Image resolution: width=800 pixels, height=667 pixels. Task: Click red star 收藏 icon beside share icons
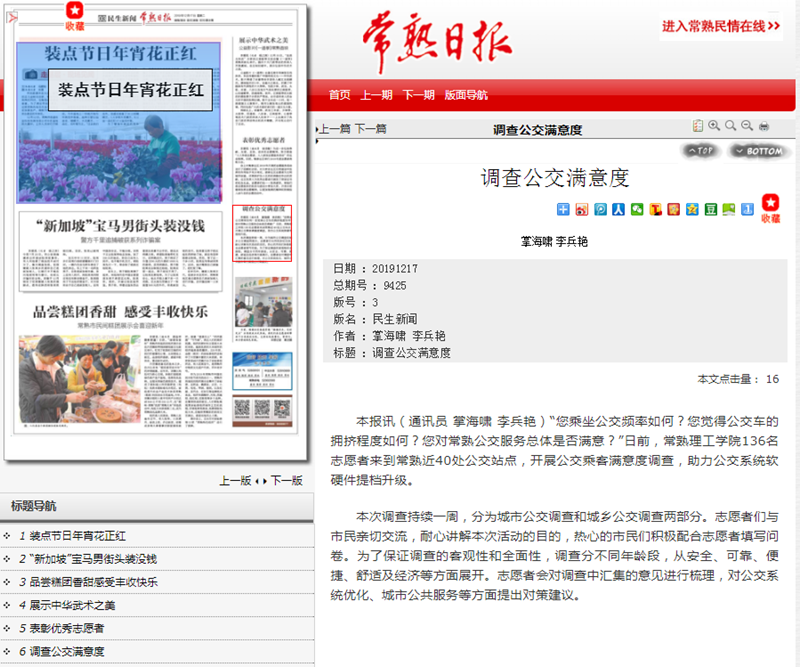click(x=770, y=208)
